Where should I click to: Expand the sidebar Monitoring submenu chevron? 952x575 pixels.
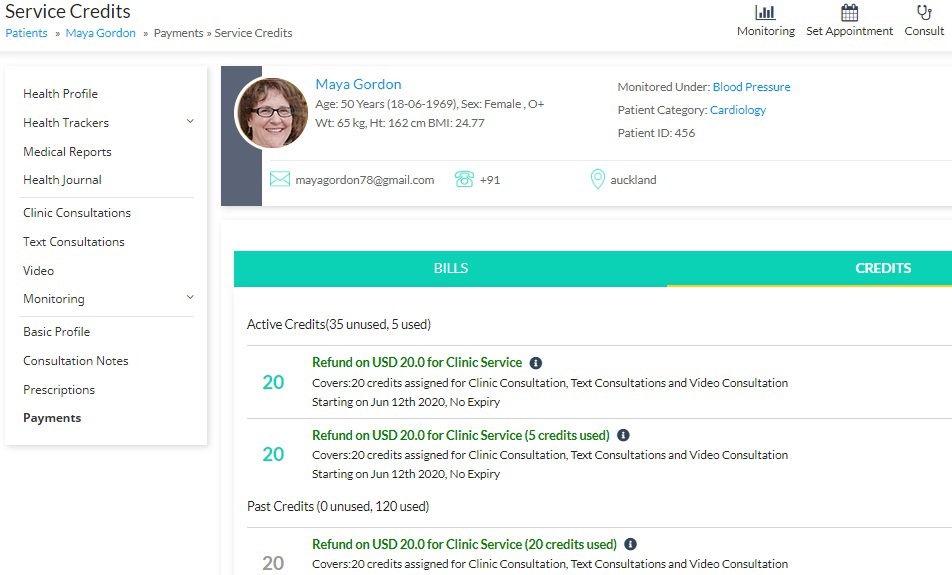pyautogui.click(x=190, y=298)
